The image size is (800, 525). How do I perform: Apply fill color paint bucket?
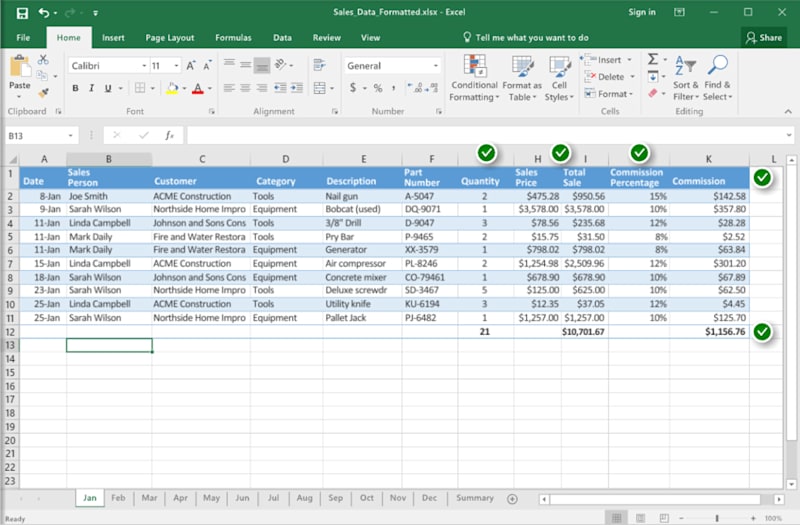coord(172,88)
